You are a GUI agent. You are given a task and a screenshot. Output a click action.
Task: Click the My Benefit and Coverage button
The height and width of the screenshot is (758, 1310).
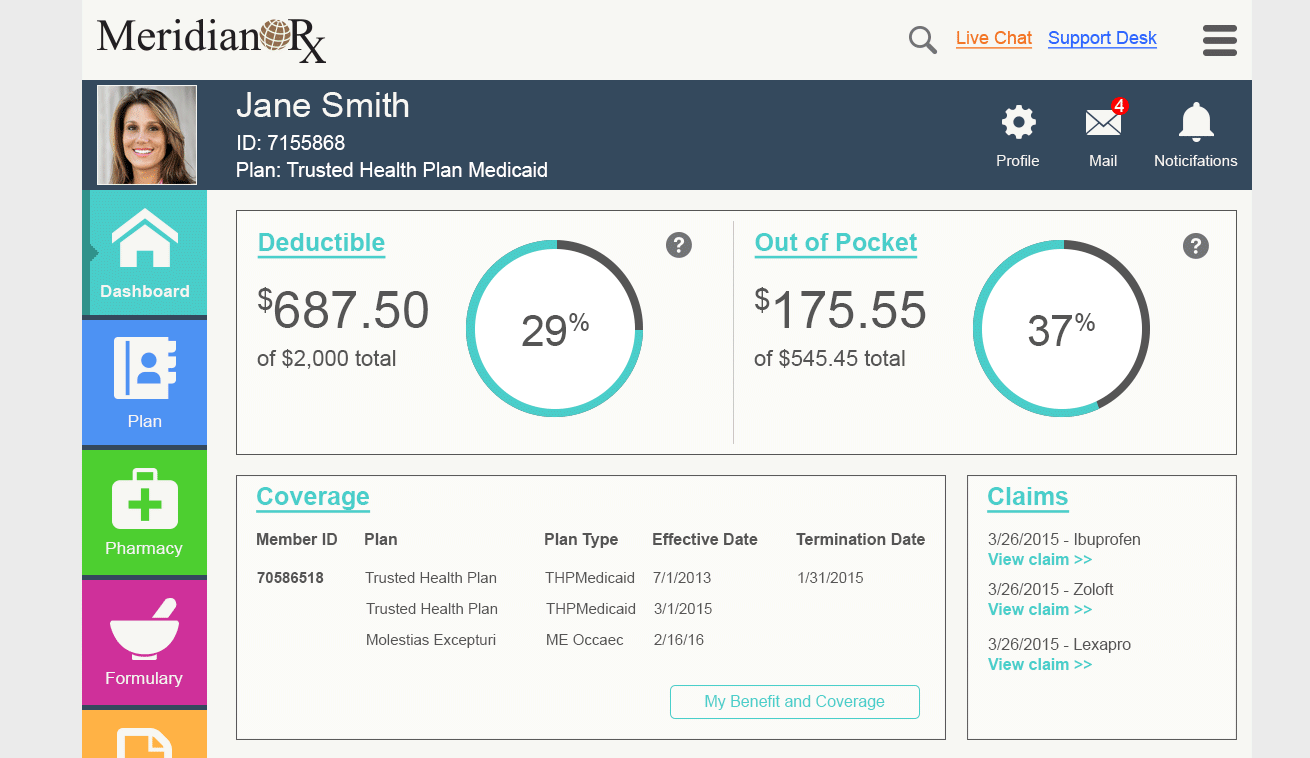[795, 702]
